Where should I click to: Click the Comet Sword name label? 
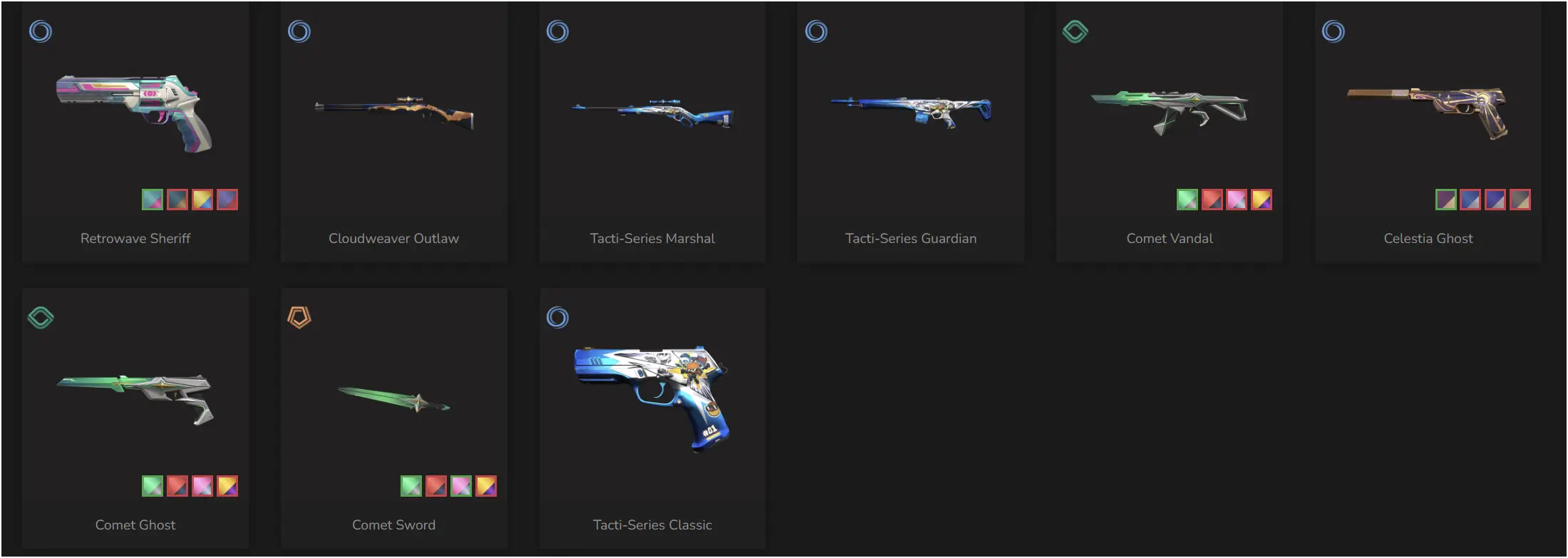click(394, 525)
